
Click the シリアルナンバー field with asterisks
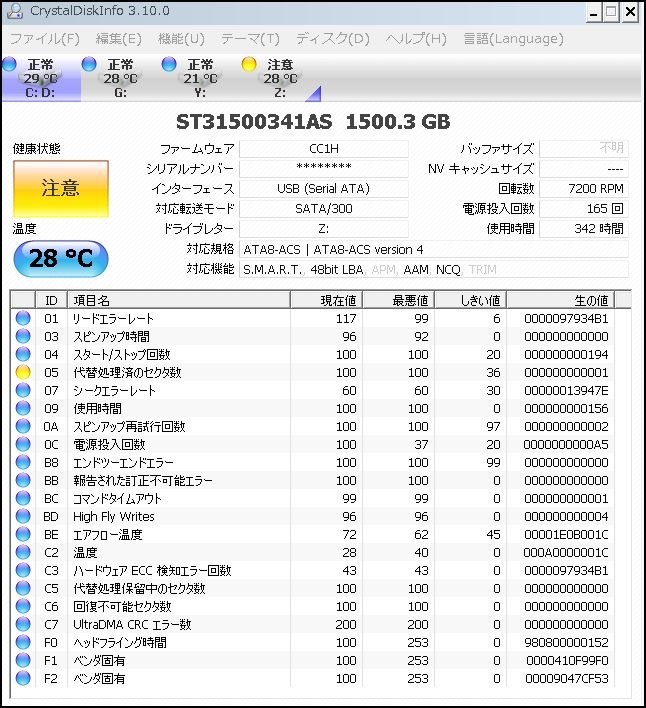tap(324, 169)
